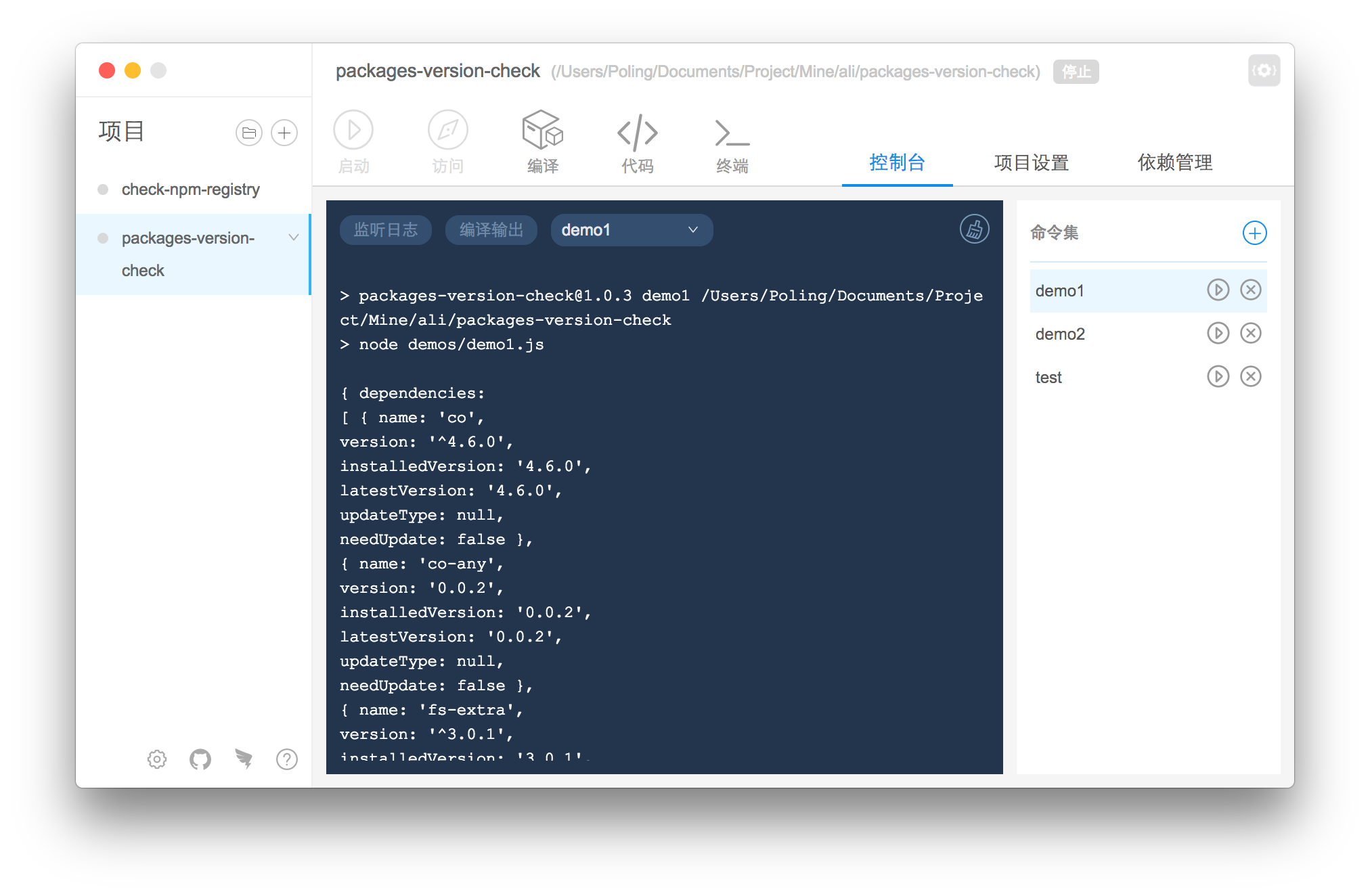Open the GitHub icon in the sidebar footer
Screen dimensions: 1370x896
[x=200, y=759]
